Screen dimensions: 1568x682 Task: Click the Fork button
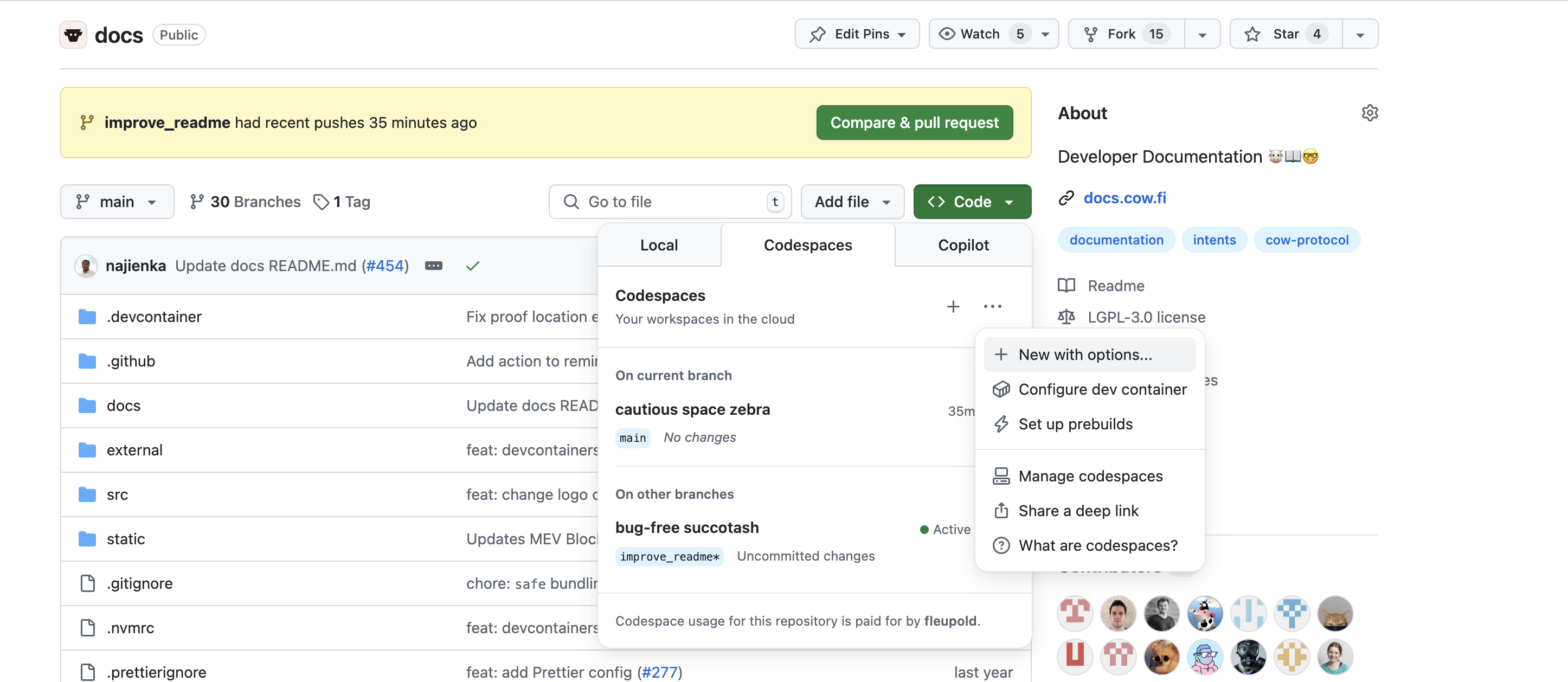click(1127, 34)
